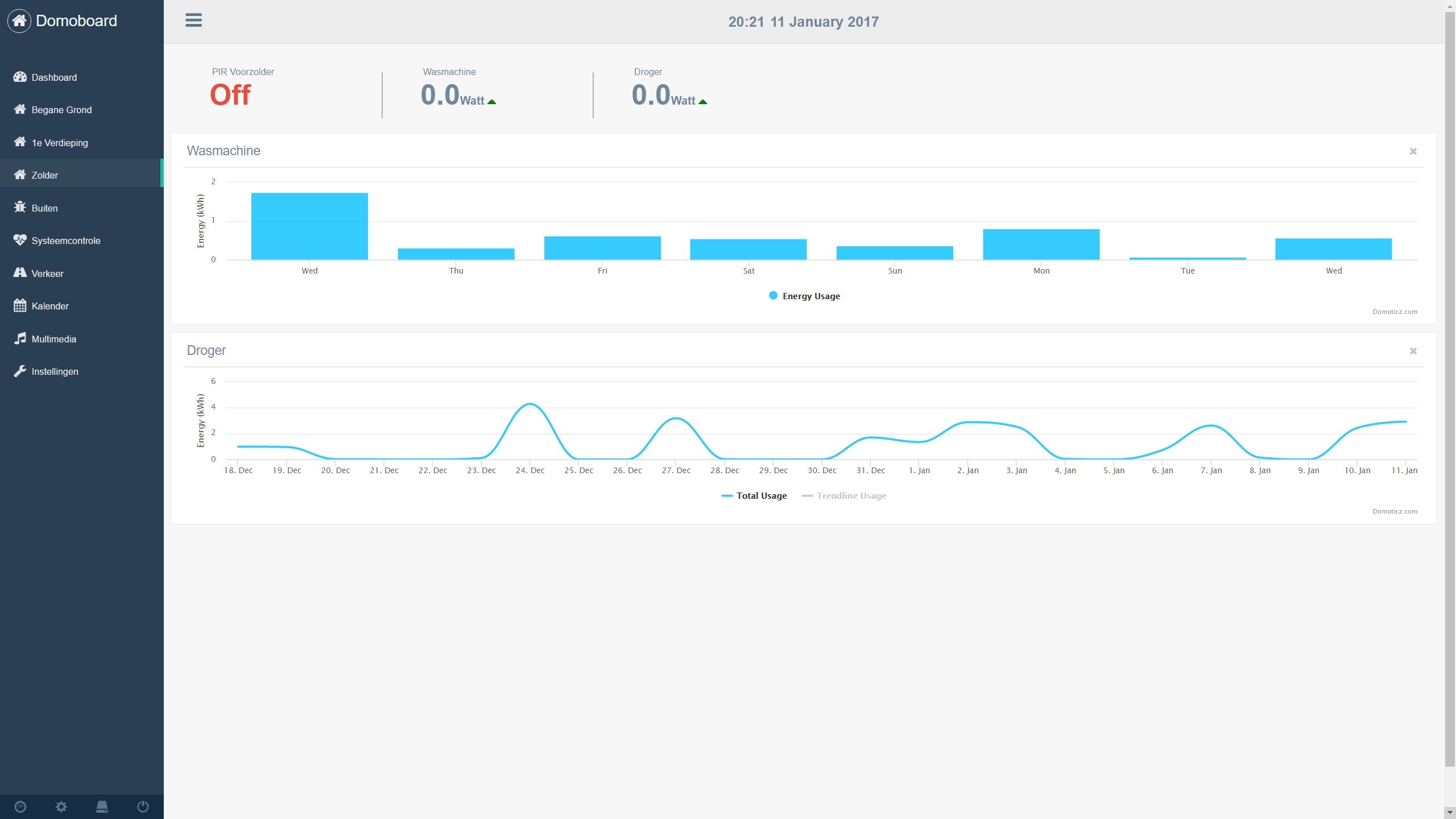The image size is (1456, 819).
Task: Toggle the sidebar with the hamburger menu icon
Action: pyautogui.click(x=193, y=20)
